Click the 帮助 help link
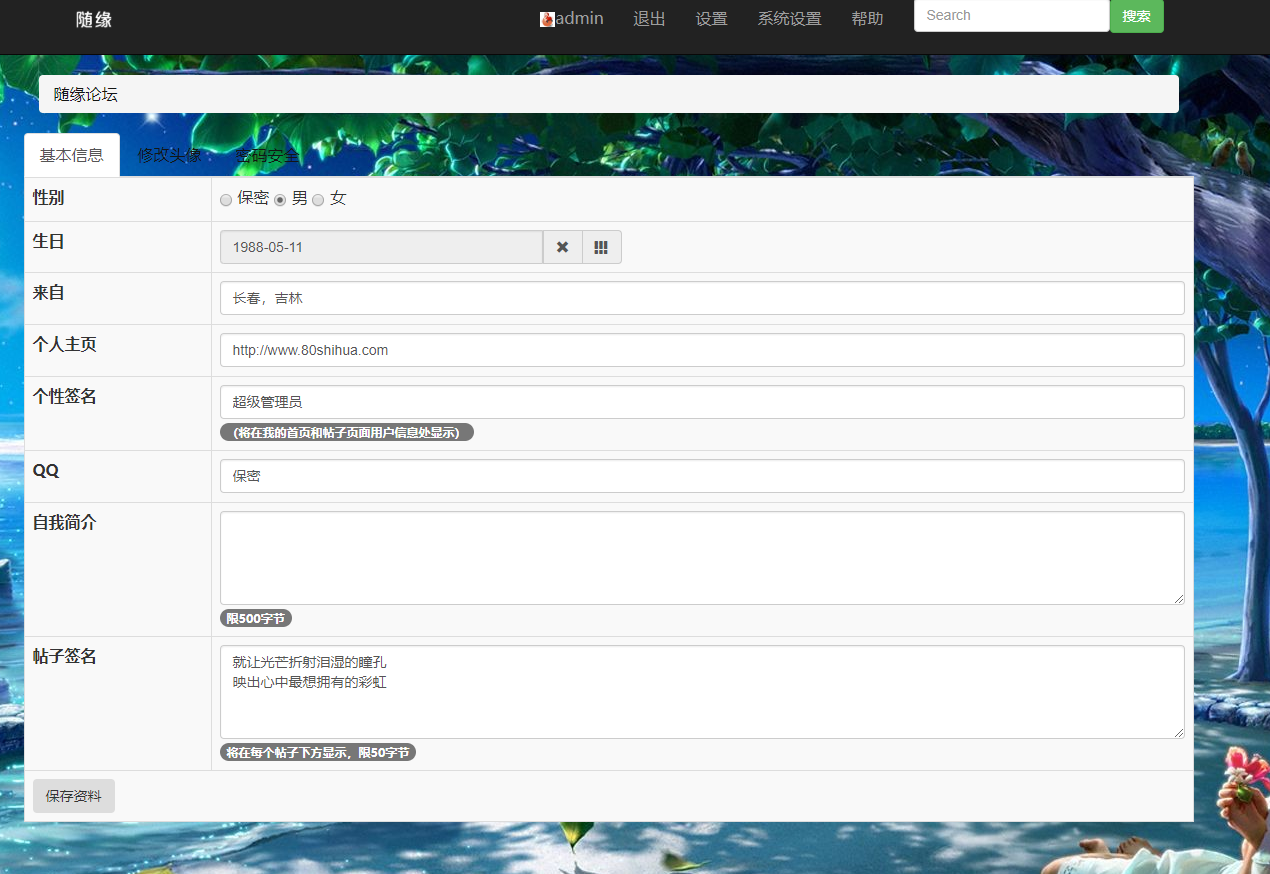 [867, 19]
